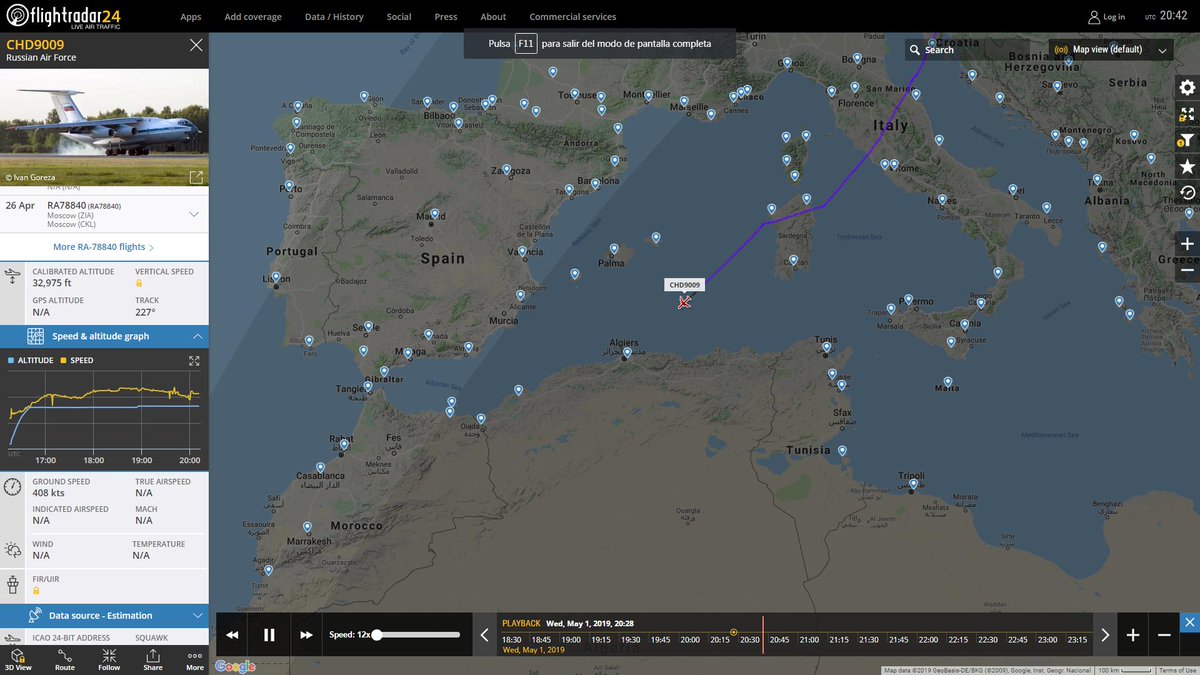Jump to 21:00 on playback timeline

[x=809, y=640]
